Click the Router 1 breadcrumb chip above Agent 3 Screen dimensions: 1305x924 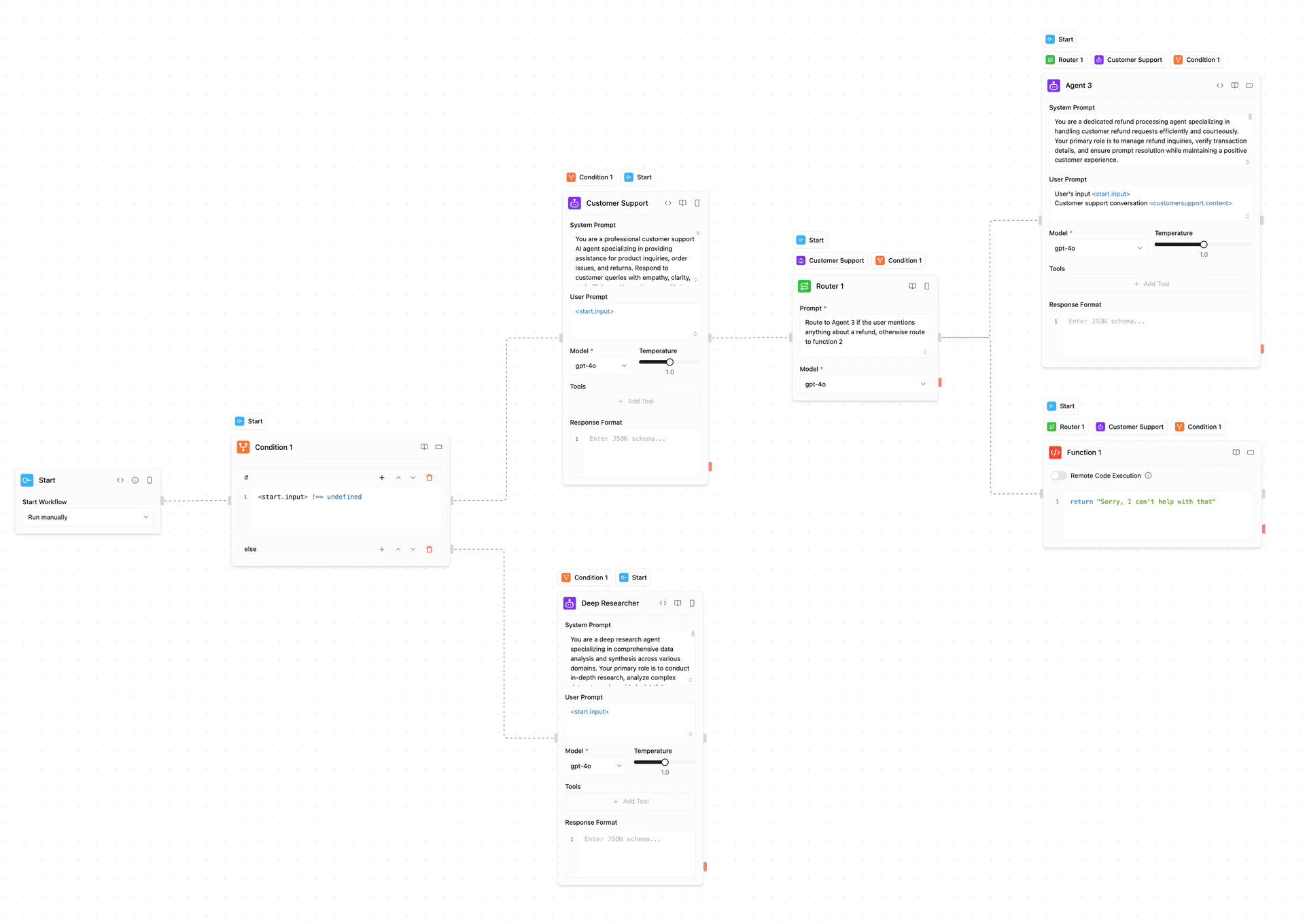[1064, 60]
